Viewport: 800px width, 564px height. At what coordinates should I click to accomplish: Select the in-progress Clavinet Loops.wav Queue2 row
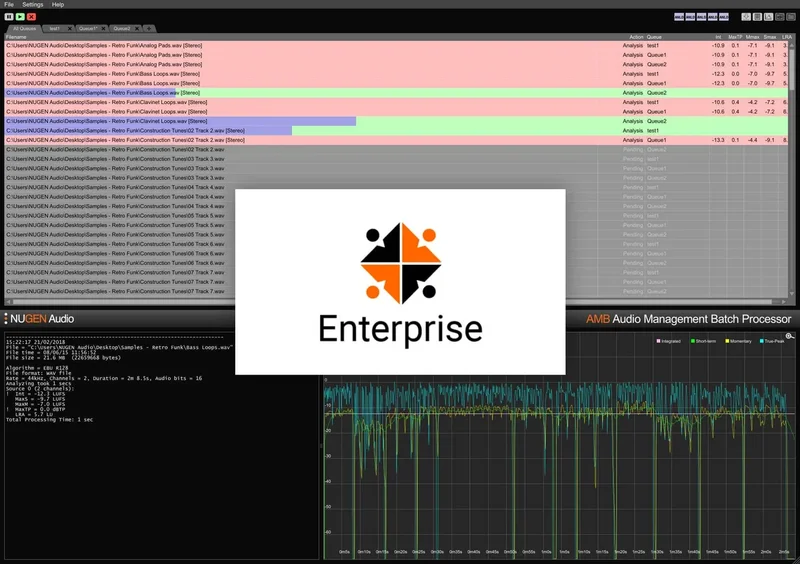396,121
